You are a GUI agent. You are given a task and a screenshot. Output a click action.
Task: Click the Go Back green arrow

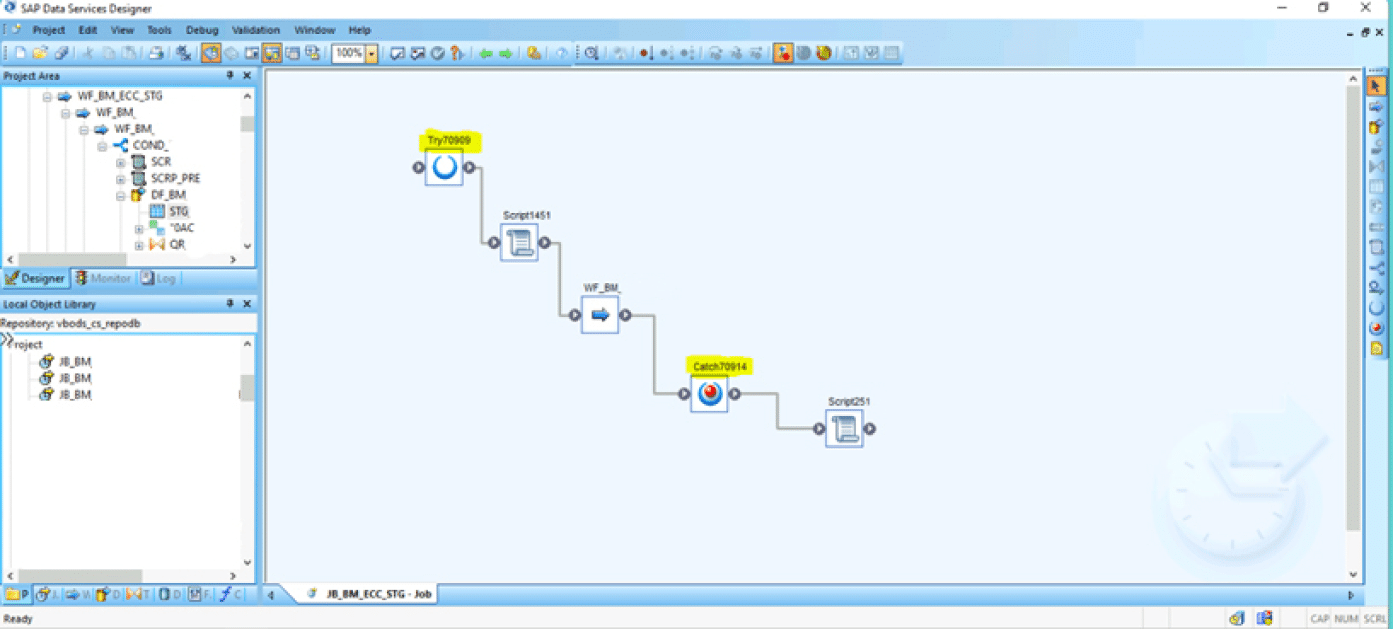click(486, 53)
